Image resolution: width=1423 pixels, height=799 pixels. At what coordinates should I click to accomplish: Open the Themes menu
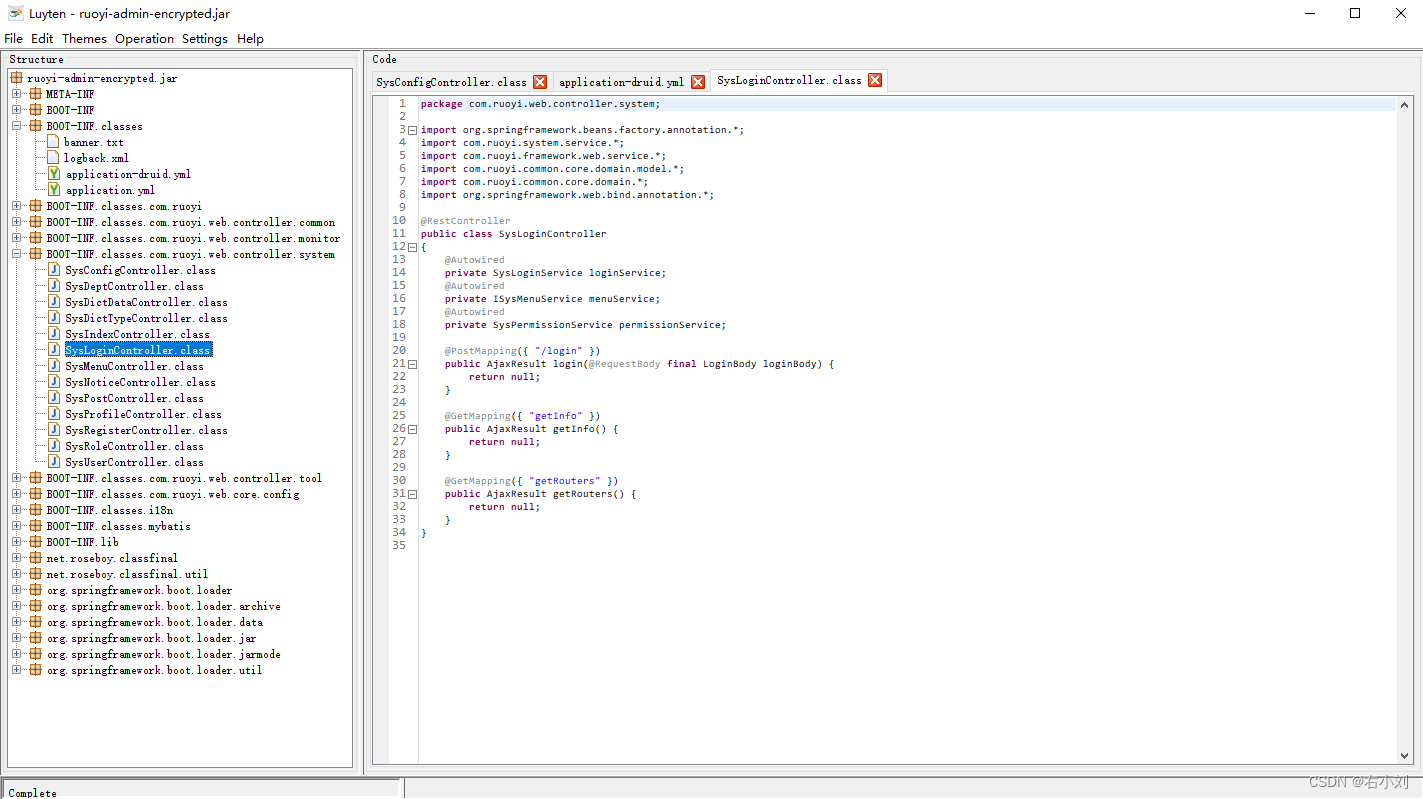click(x=84, y=38)
